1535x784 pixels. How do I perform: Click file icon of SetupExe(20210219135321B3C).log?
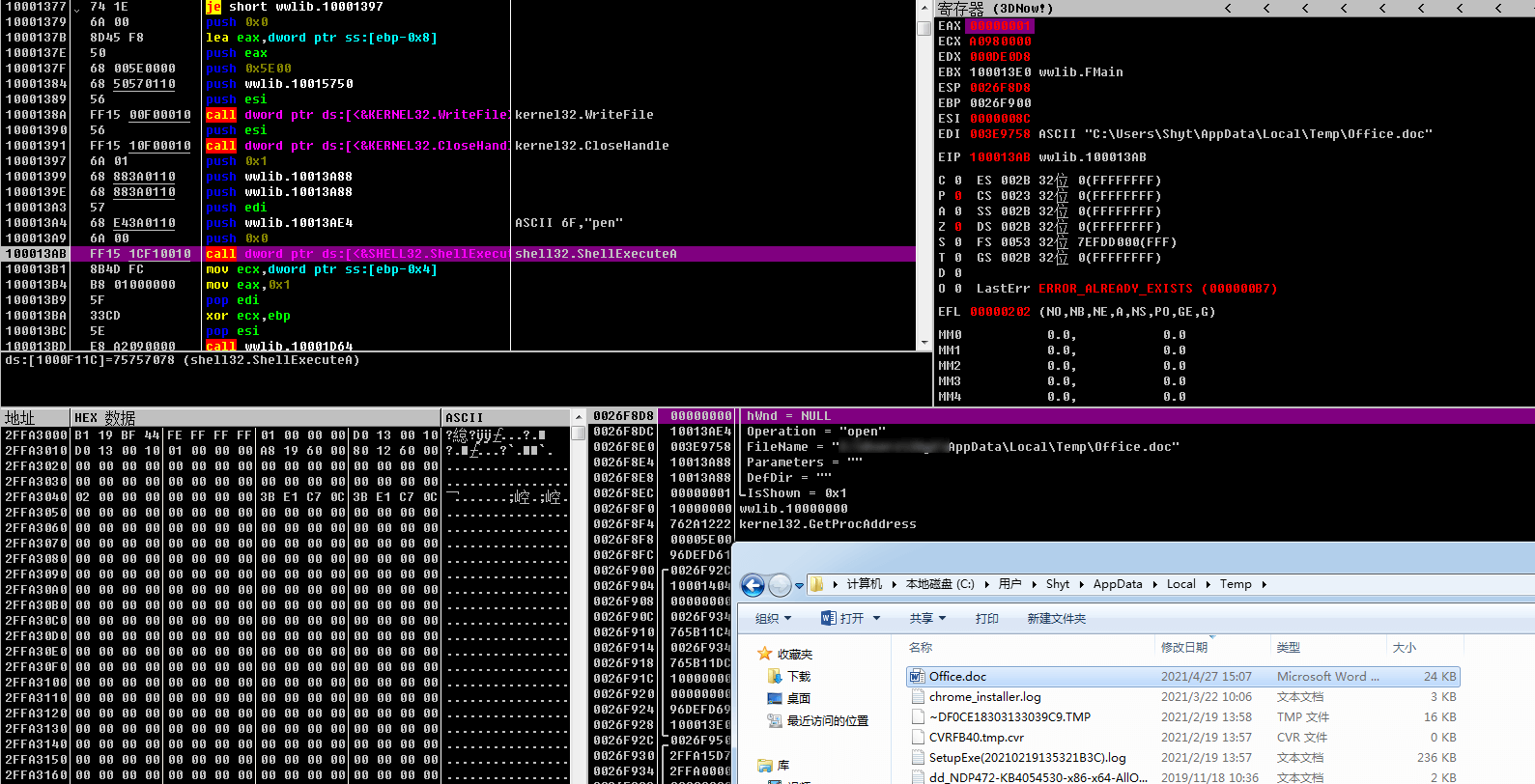click(918, 758)
